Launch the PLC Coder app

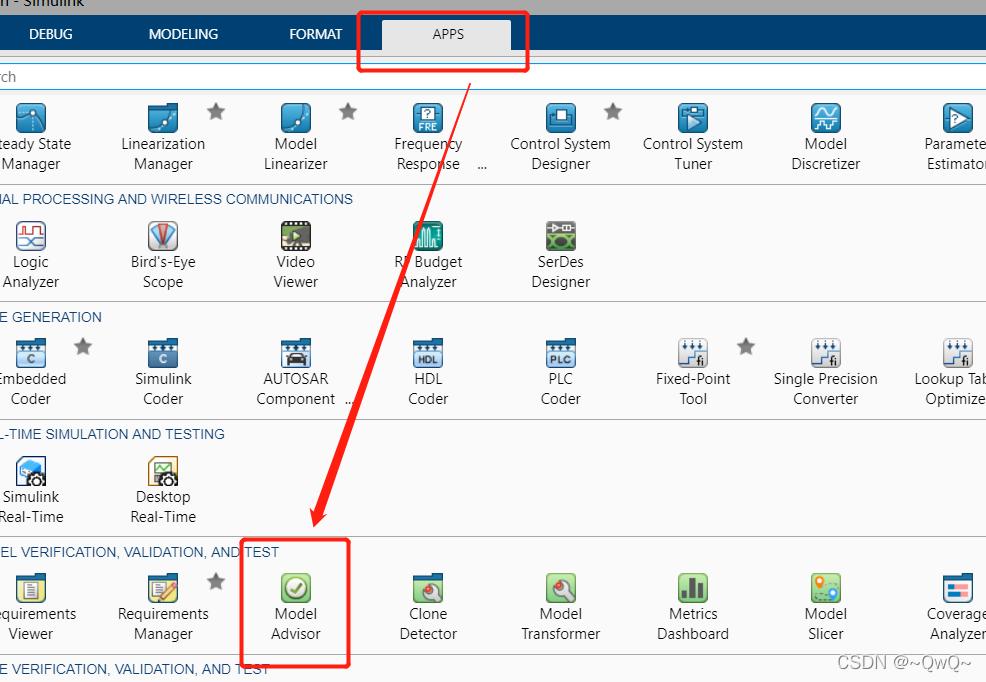tap(560, 372)
